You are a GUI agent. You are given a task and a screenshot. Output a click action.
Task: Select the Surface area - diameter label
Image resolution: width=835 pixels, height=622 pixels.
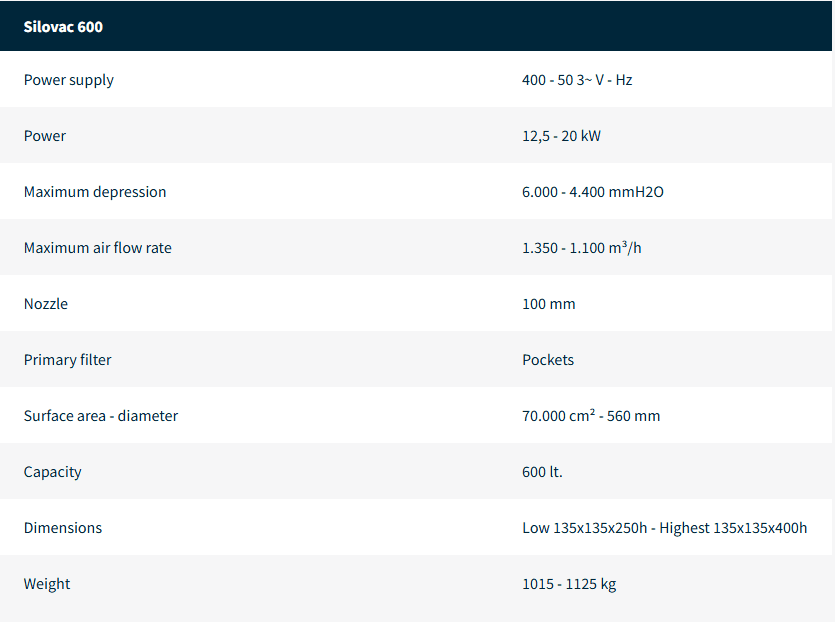pos(101,415)
